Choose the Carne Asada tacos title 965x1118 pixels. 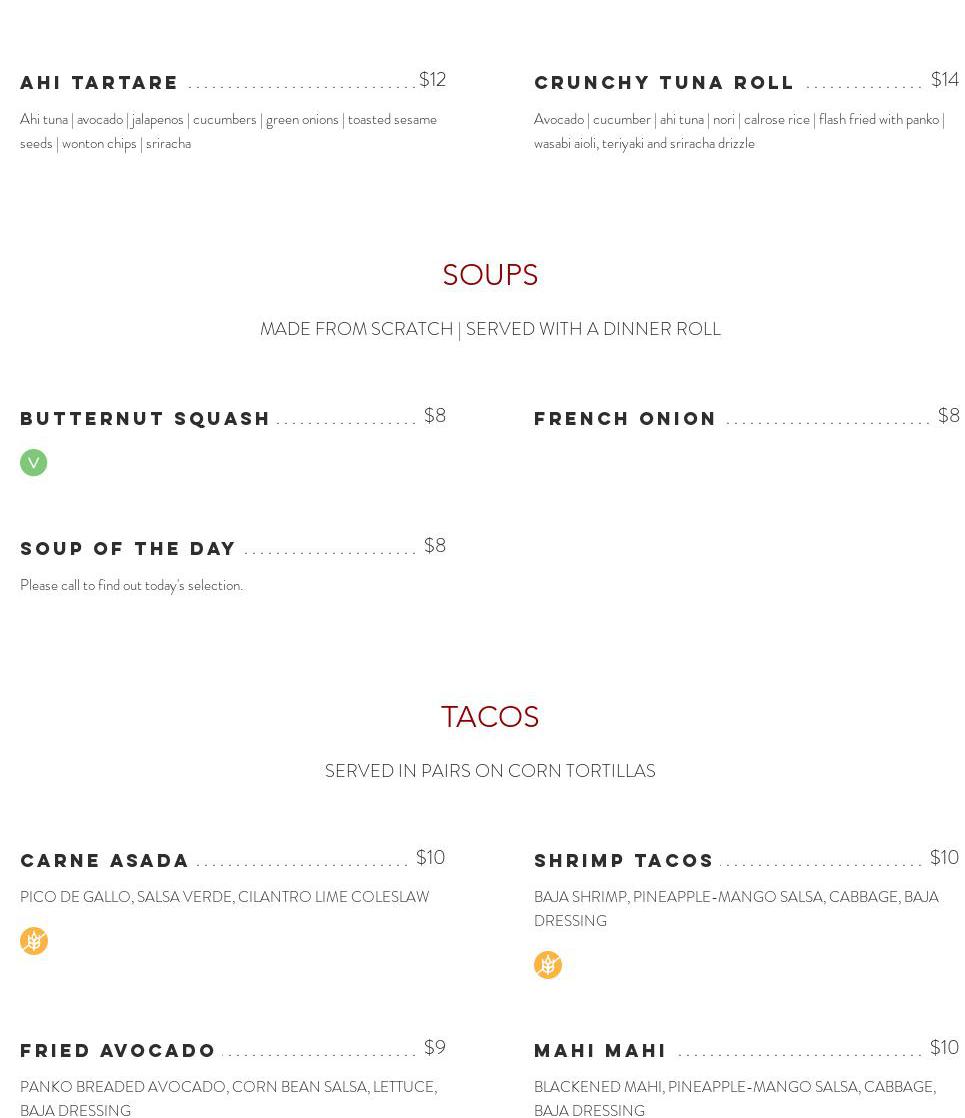click(x=105, y=860)
